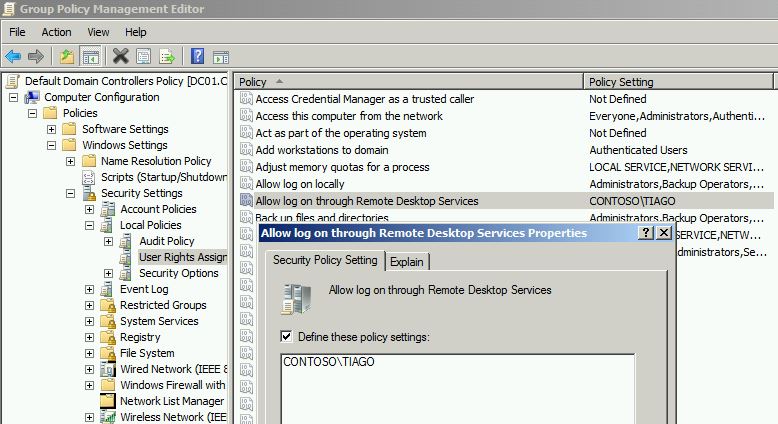
Task: Click the Up One Level folder icon
Action: point(67,56)
